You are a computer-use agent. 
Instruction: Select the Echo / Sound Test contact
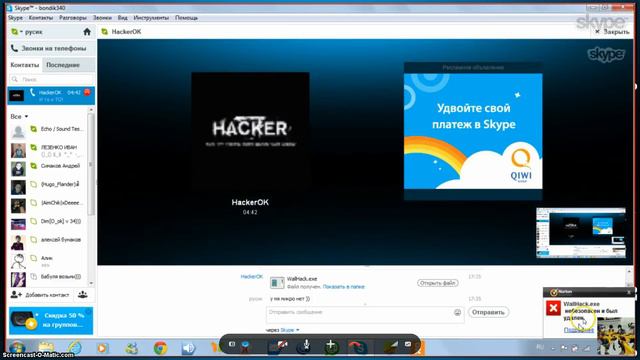coord(48,131)
